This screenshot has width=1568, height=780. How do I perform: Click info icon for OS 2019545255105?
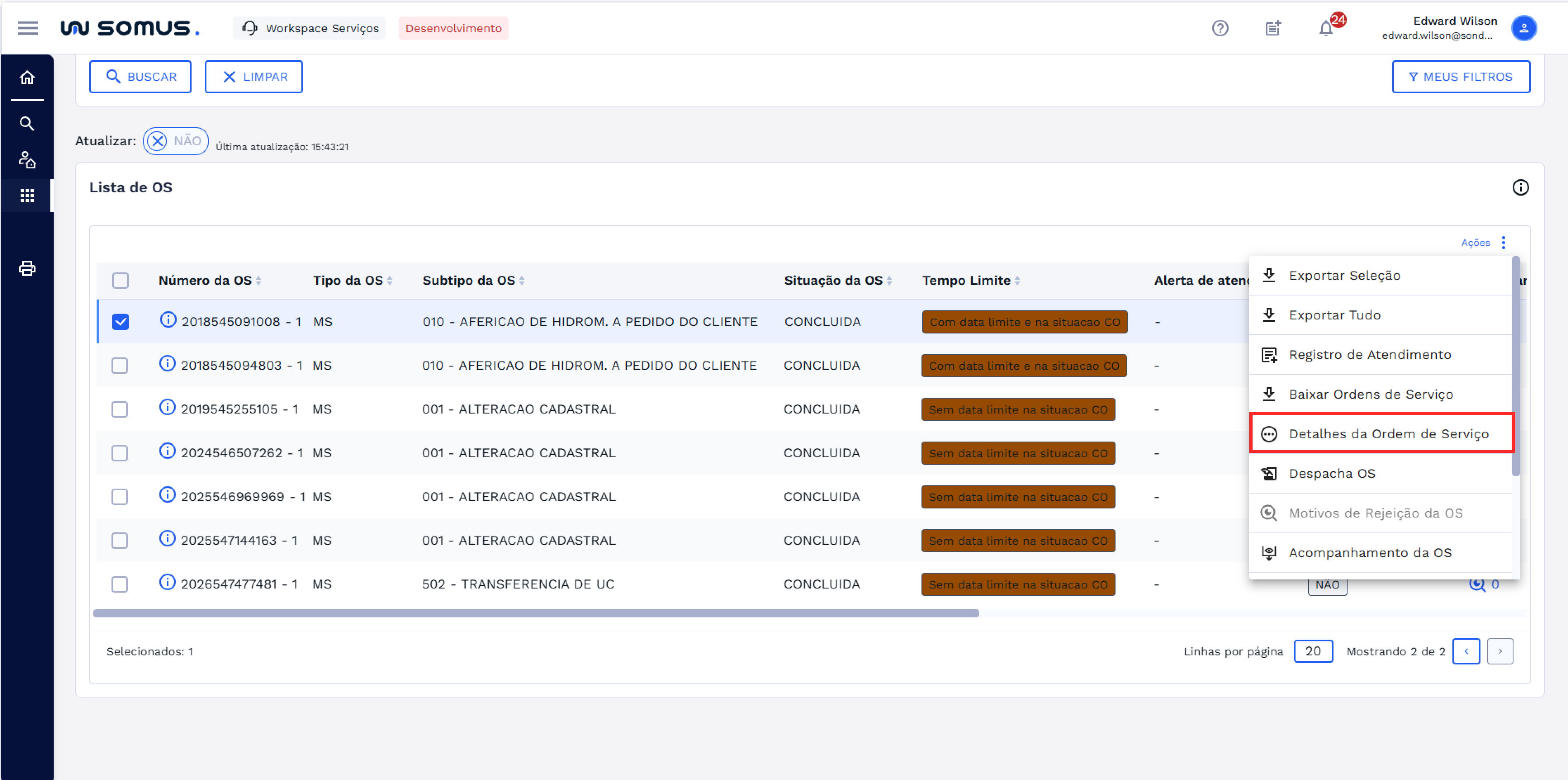167,407
